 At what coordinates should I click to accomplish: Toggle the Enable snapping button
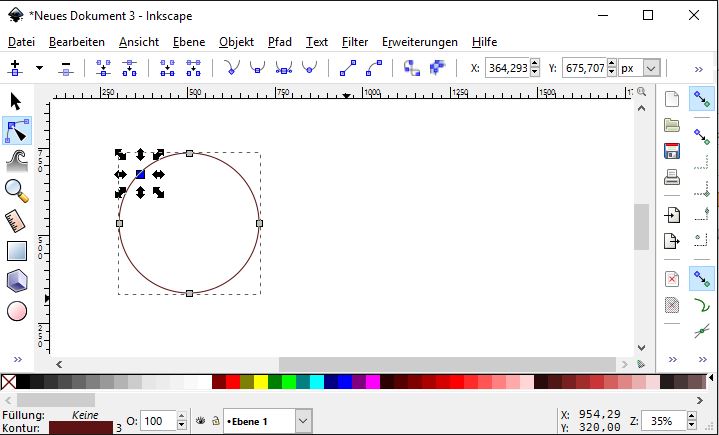tap(703, 99)
